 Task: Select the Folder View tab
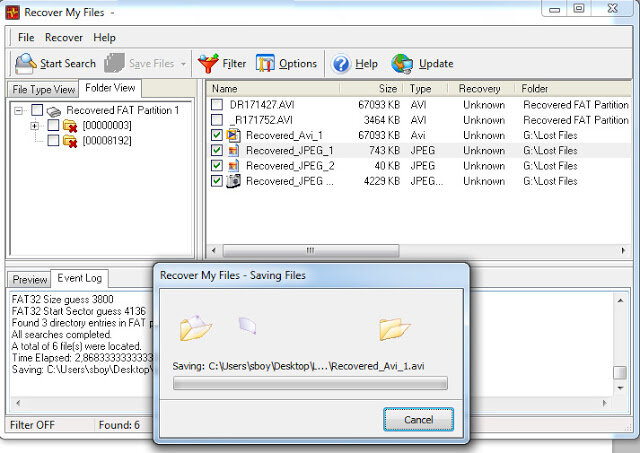[x=110, y=88]
